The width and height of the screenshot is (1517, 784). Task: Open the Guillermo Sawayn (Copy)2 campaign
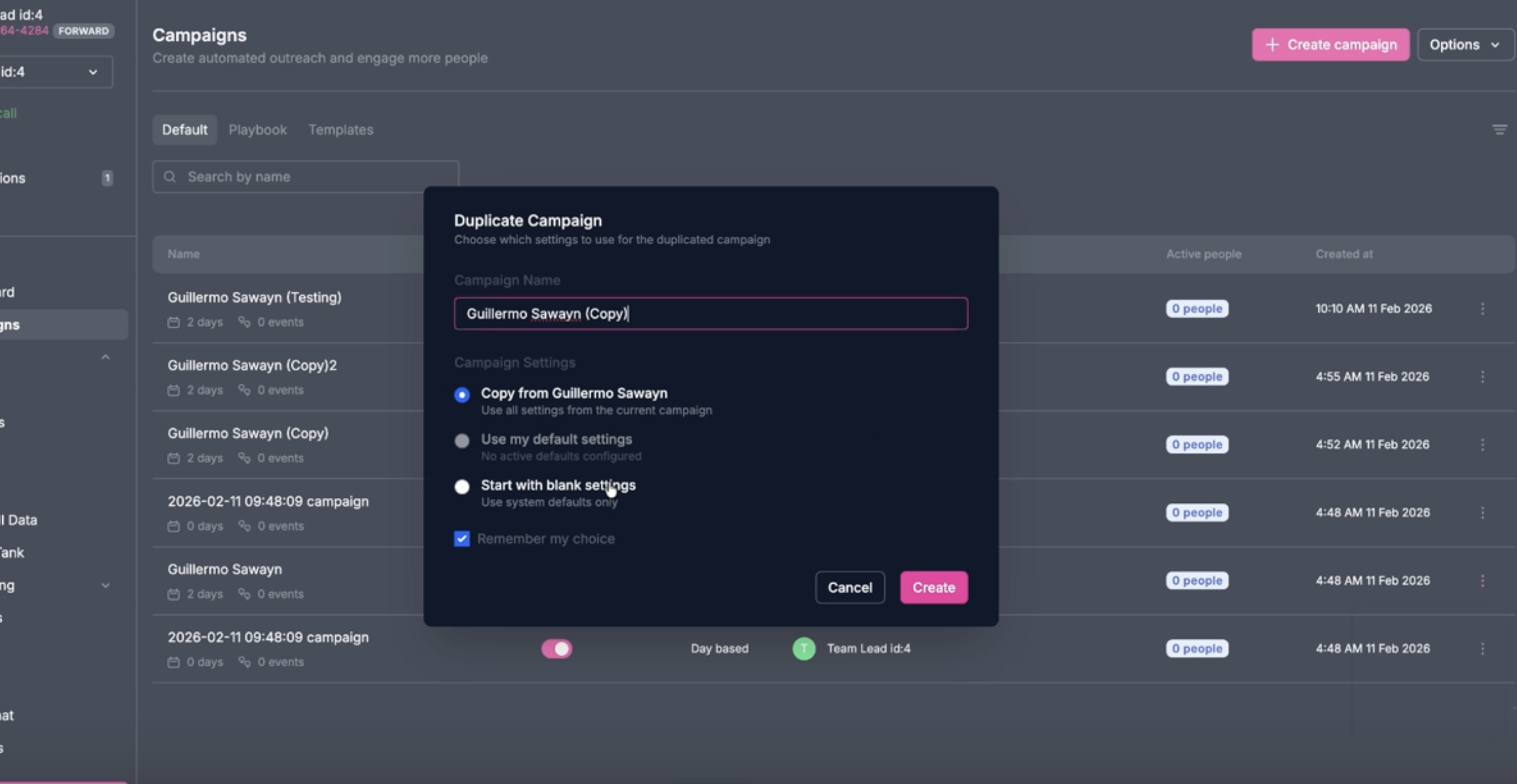252,365
